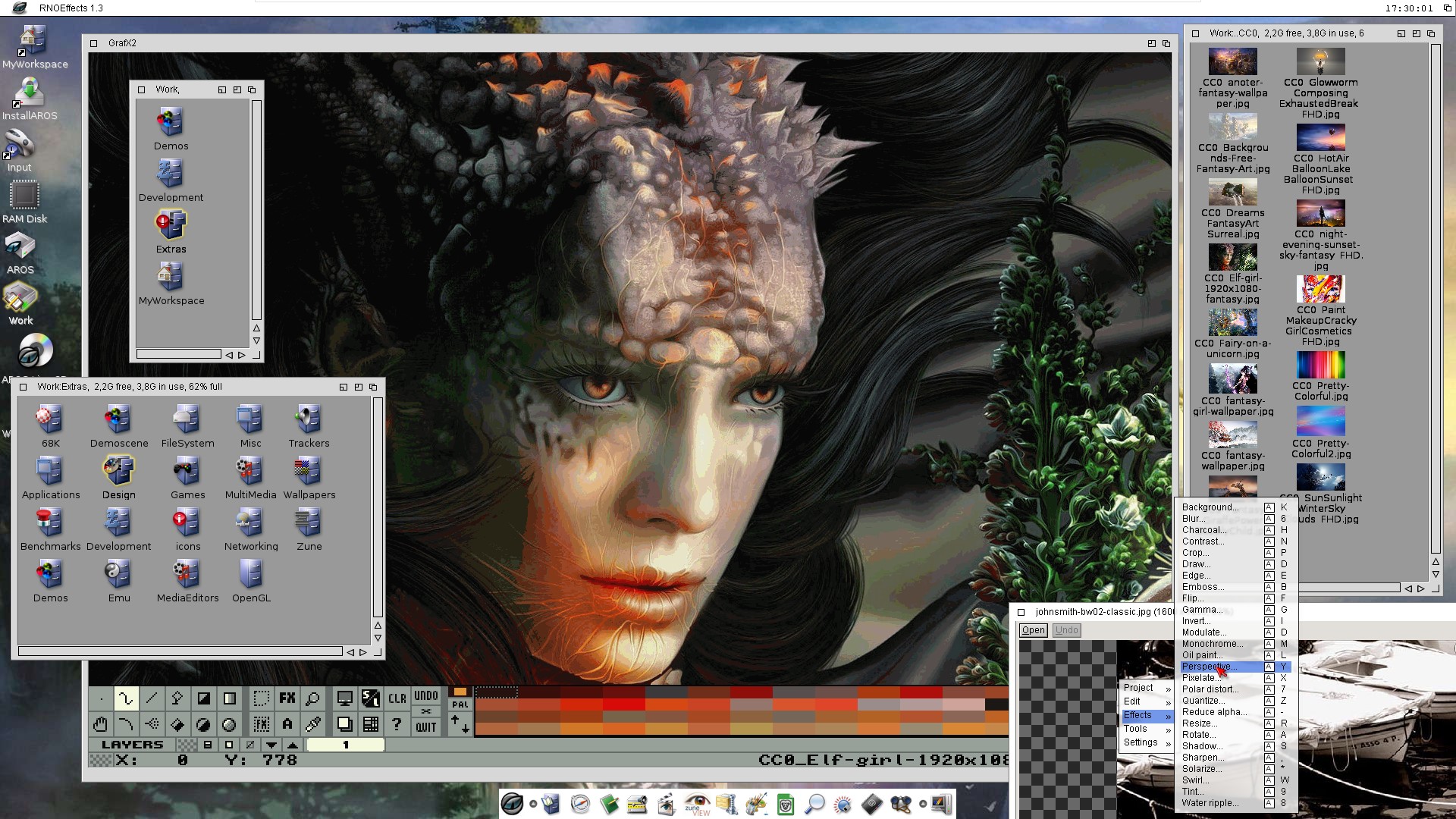The height and width of the screenshot is (819, 1456).
Task: Click the palette scroll arrows below PAL
Action: (460, 725)
